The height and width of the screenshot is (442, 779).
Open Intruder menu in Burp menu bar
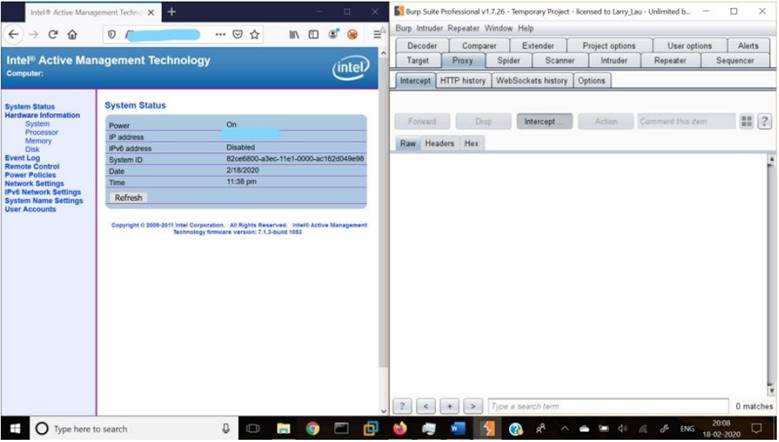429,28
